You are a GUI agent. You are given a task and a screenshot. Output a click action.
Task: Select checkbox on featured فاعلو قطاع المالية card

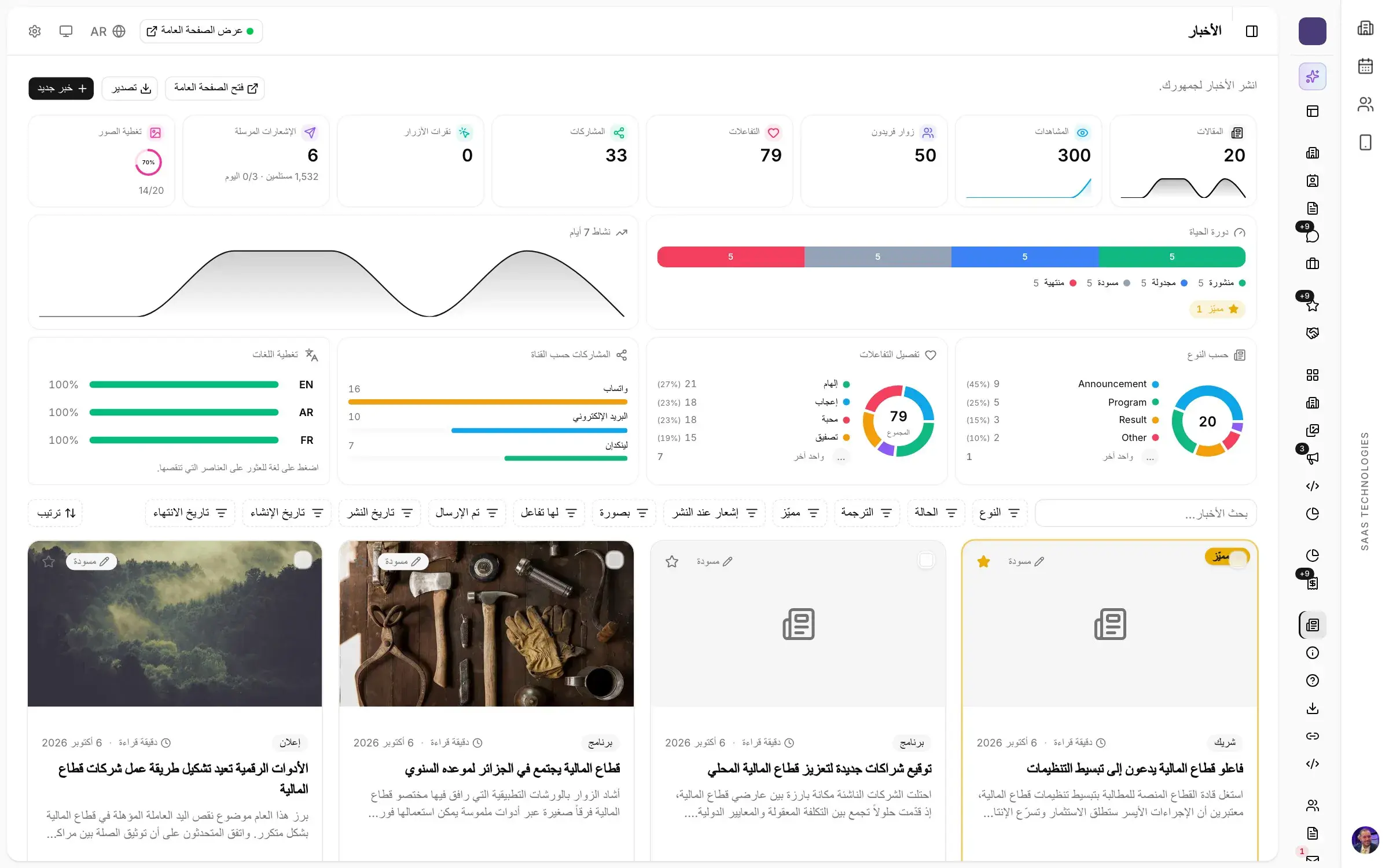point(1238,560)
